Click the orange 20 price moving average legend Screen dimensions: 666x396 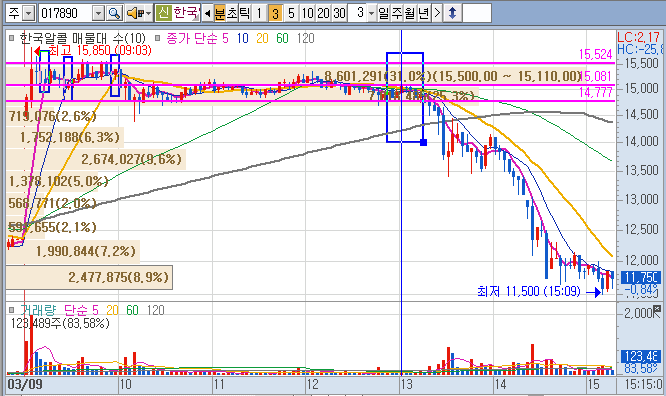262,38
